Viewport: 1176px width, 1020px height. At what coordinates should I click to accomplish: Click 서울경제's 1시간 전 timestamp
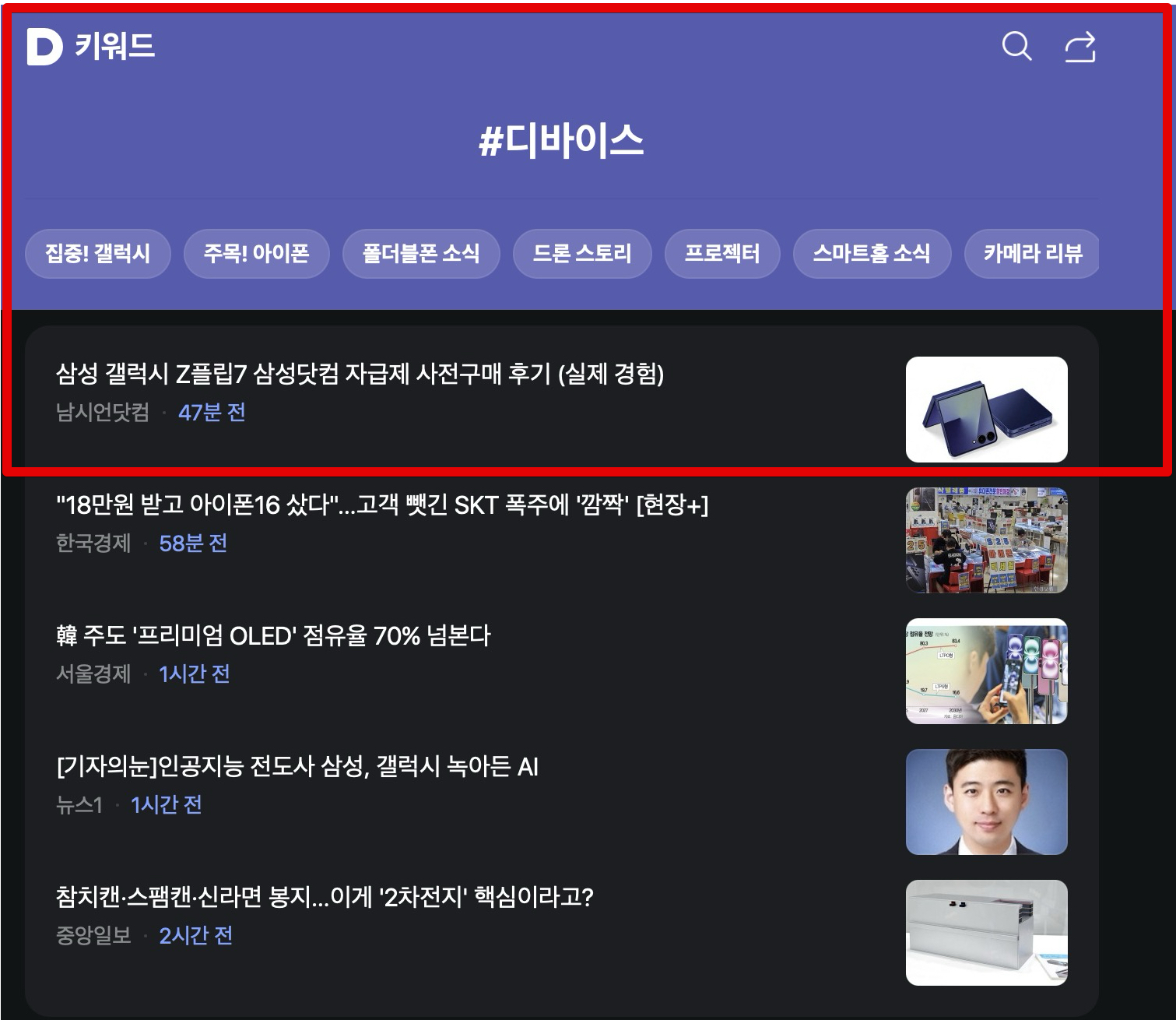195,674
